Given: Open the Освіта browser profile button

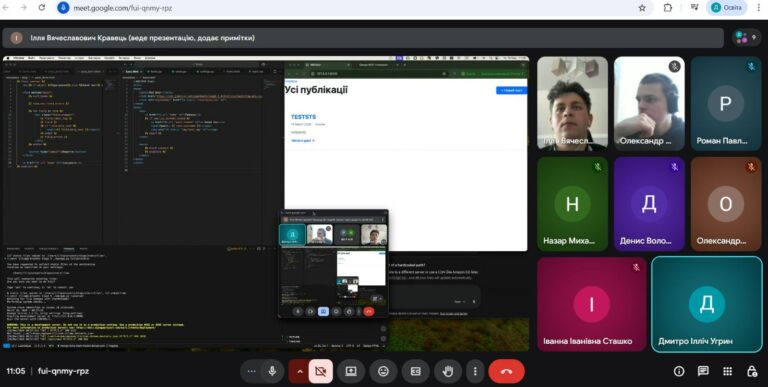Looking at the screenshot, I should pyautogui.click(x=726, y=8).
